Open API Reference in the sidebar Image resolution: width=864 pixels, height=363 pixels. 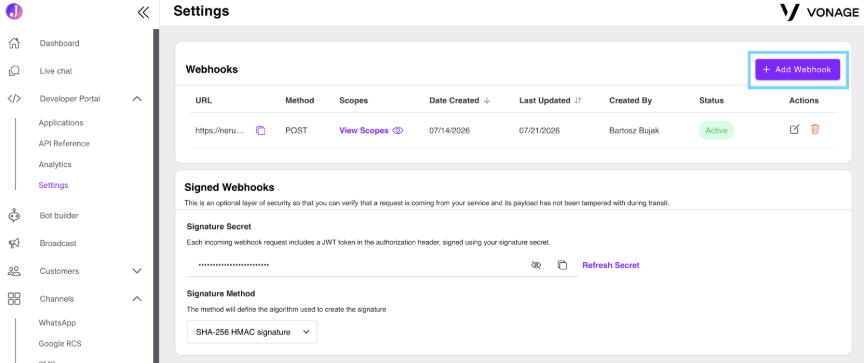coord(64,144)
